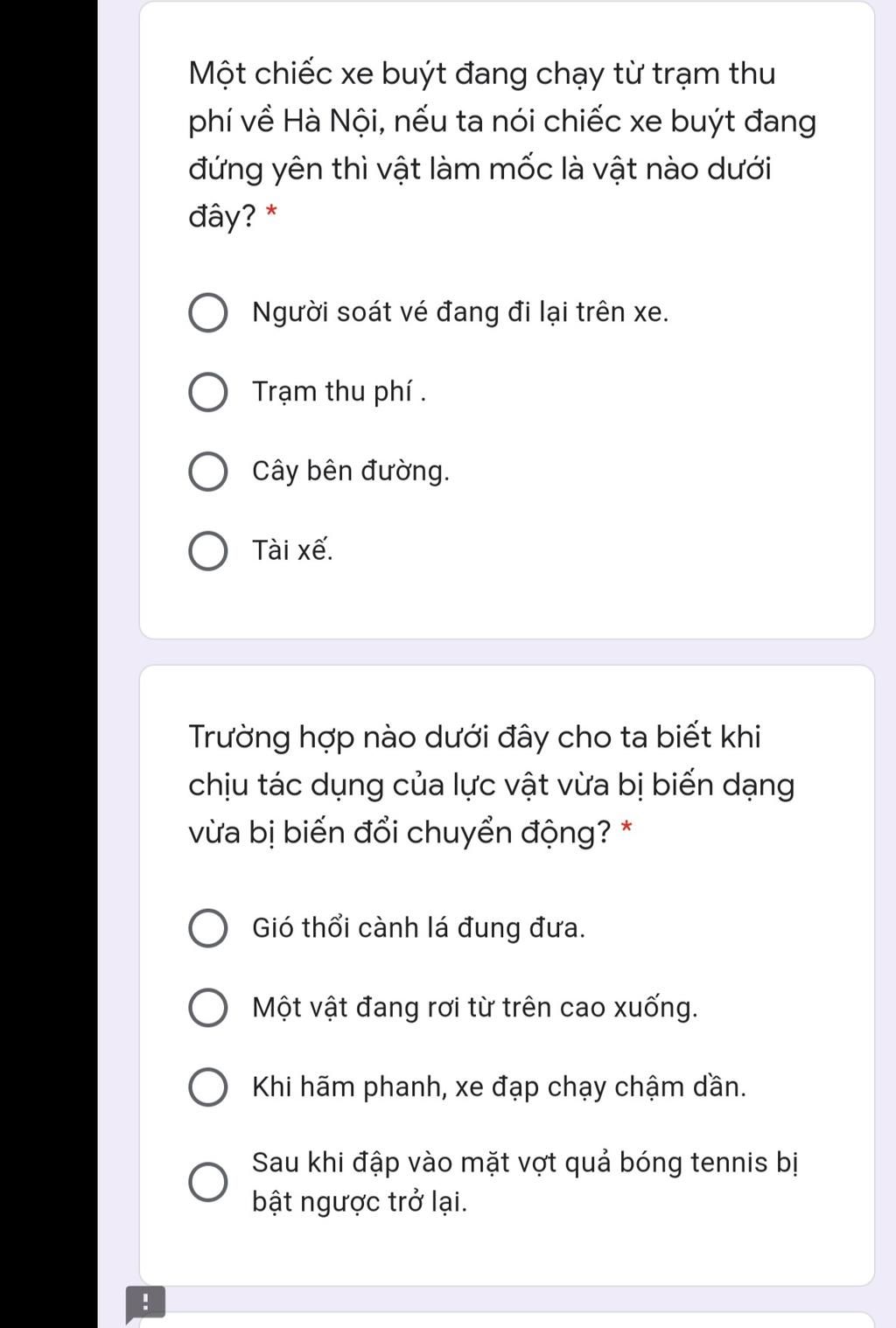This screenshot has height=1328, width=896.
Task: Choose radio circle for 'Một vật đang rơi từ trên cao xuống.'
Action: point(208,1009)
